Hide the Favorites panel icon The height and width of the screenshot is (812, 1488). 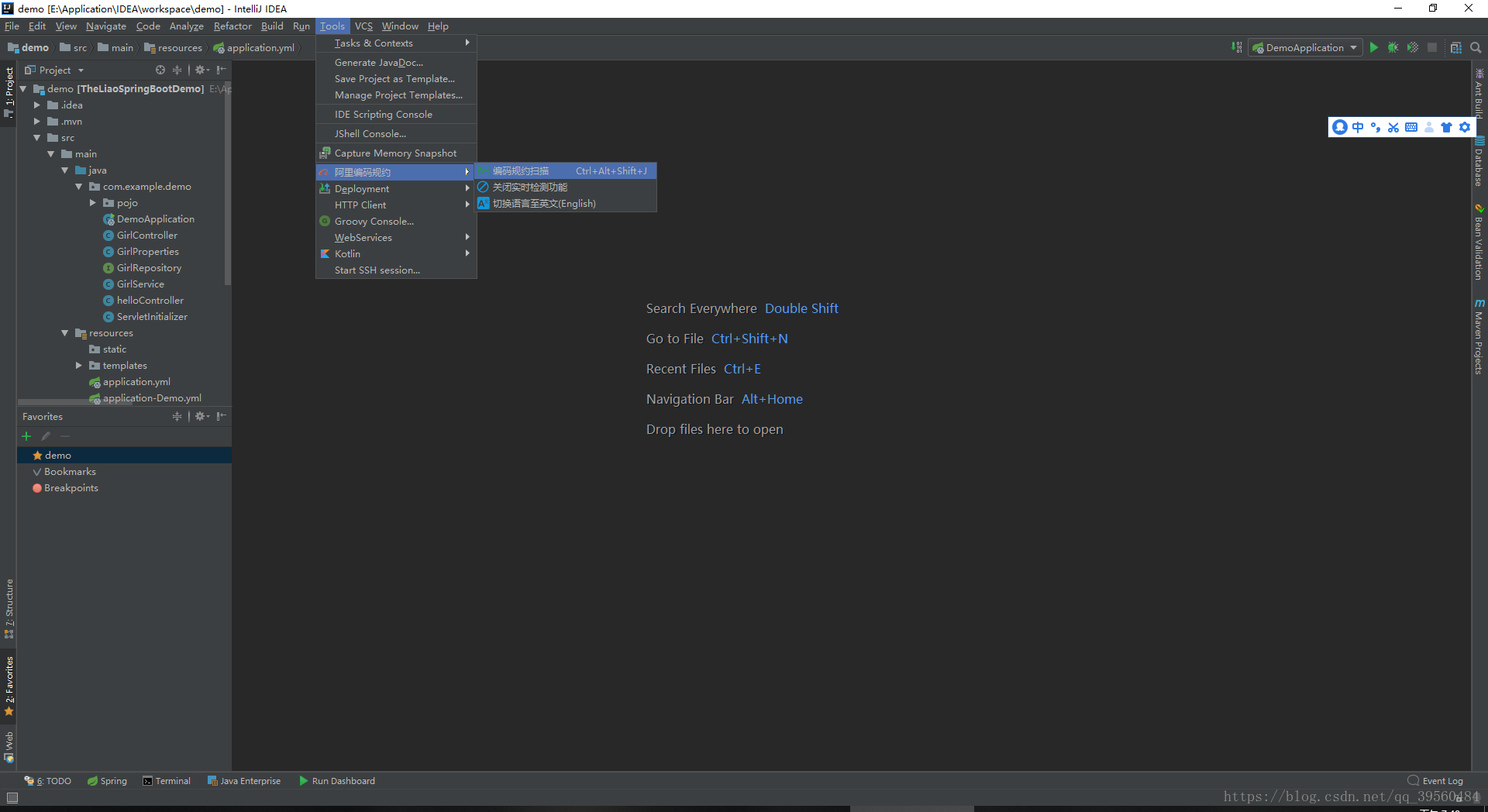click(x=222, y=416)
